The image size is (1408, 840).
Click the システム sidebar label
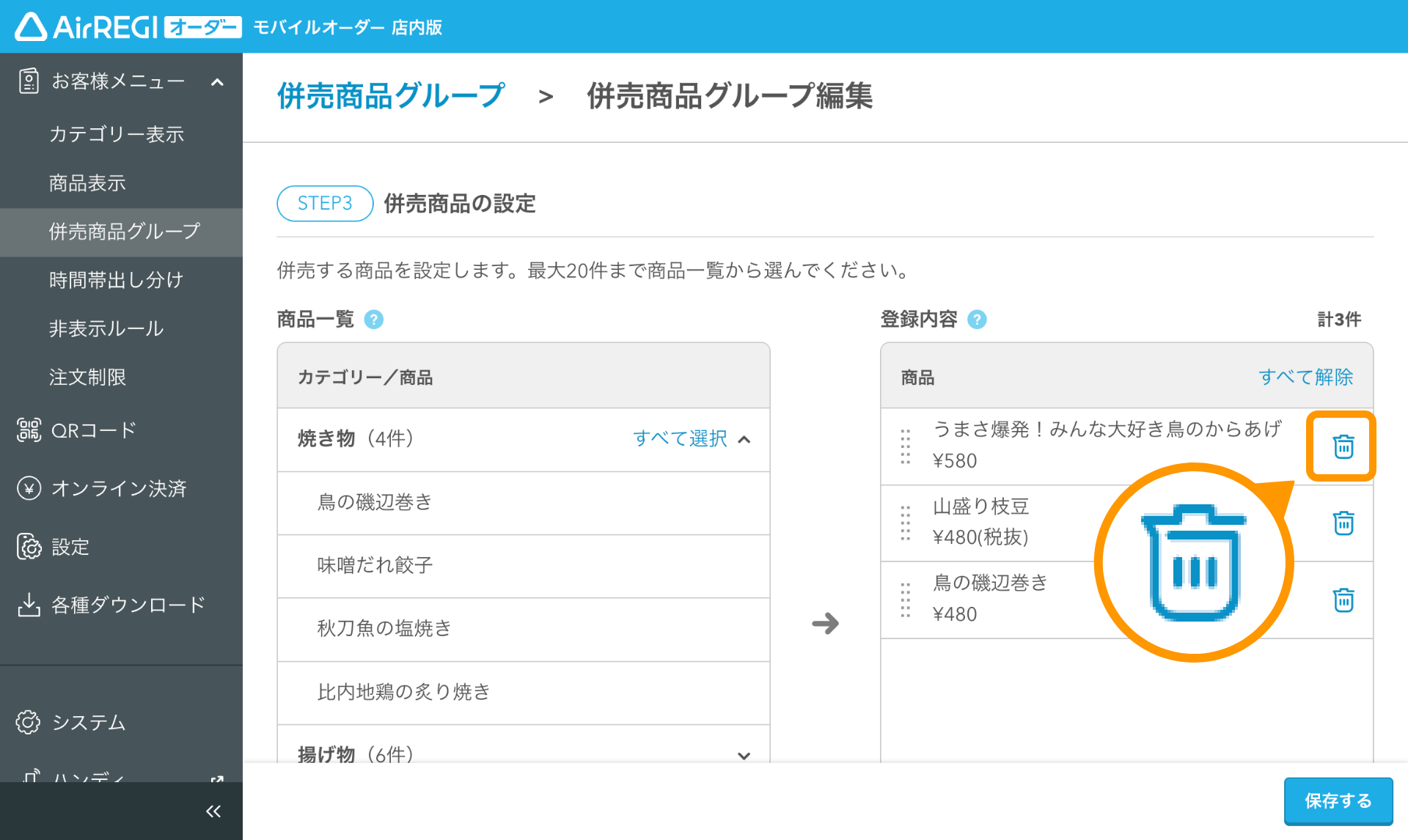point(89,722)
